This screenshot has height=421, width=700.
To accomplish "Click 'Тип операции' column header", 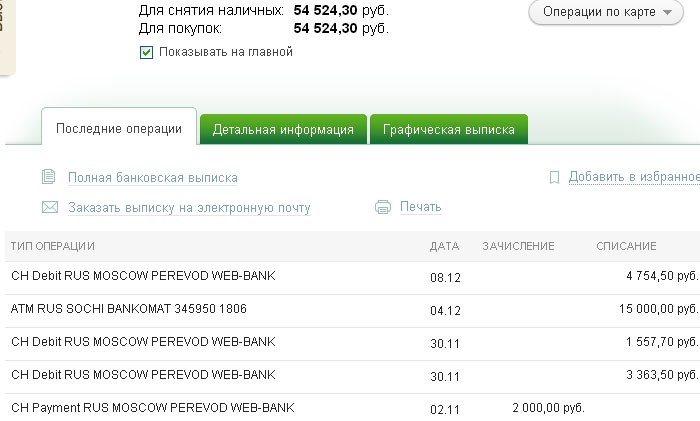I will pyautogui.click(x=52, y=246).
